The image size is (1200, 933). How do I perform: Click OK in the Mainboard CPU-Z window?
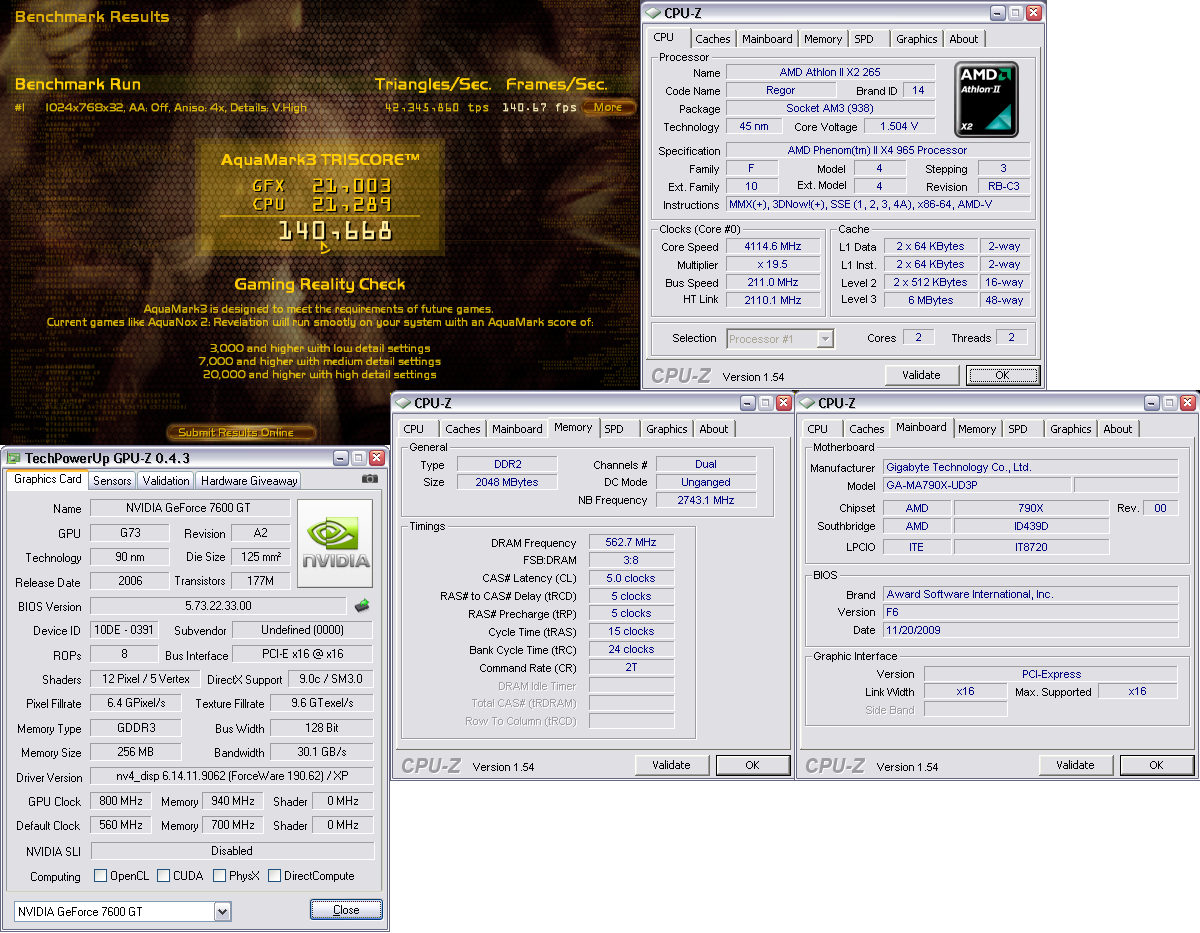click(1157, 765)
